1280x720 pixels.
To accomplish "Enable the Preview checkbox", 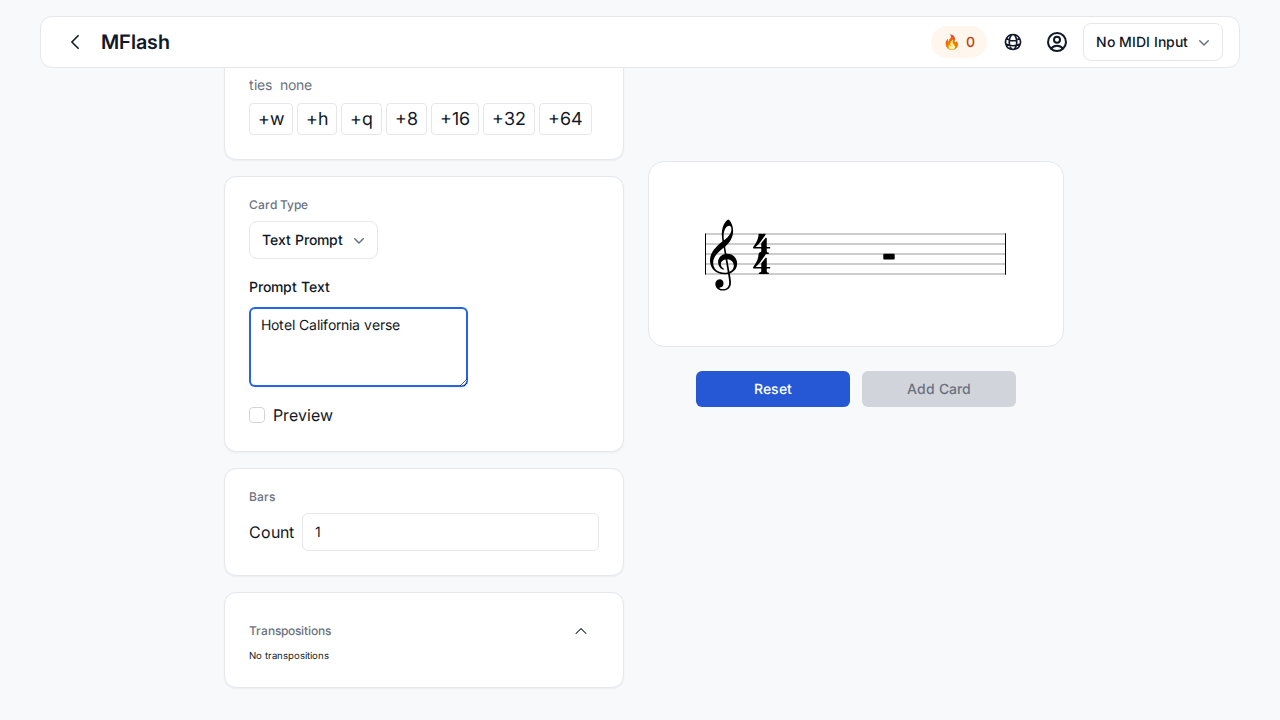I will click(x=257, y=415).
